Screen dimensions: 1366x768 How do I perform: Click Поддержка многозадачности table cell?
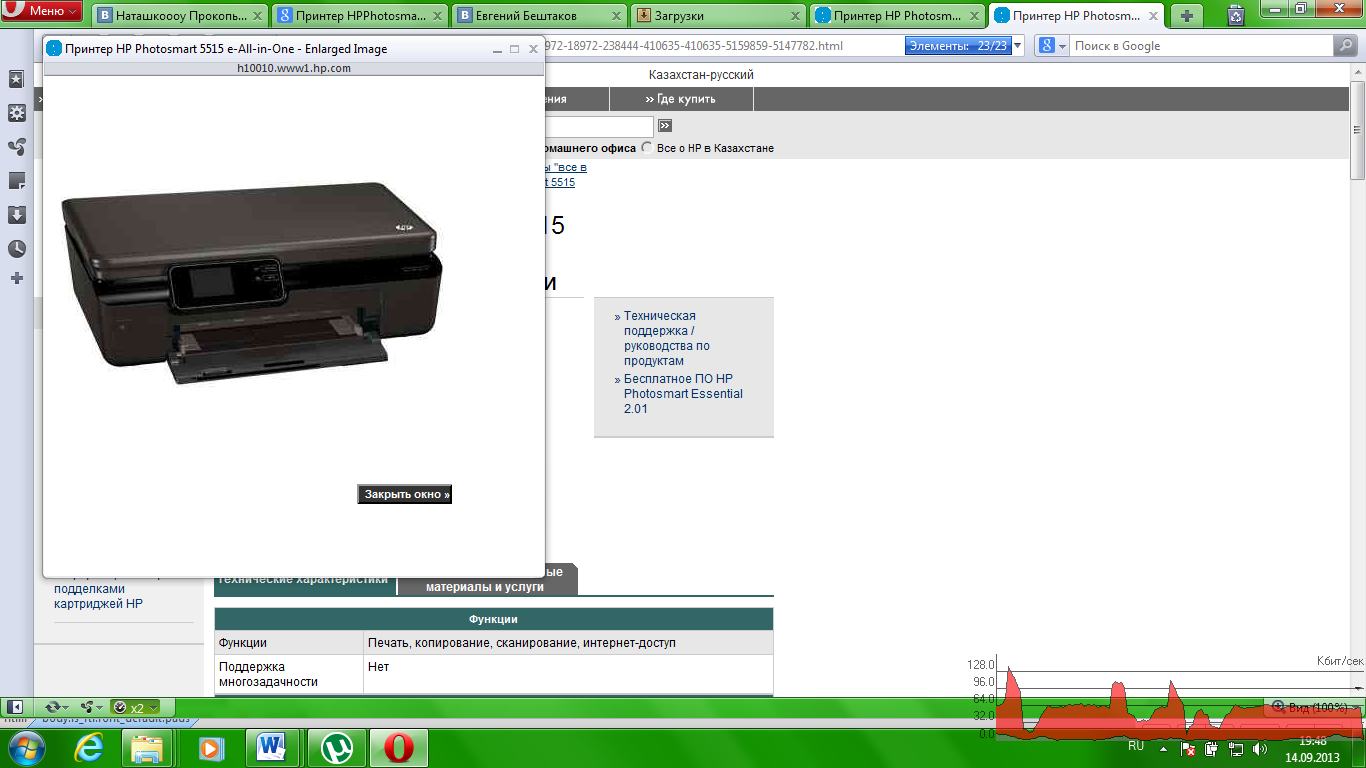(289, 674)
